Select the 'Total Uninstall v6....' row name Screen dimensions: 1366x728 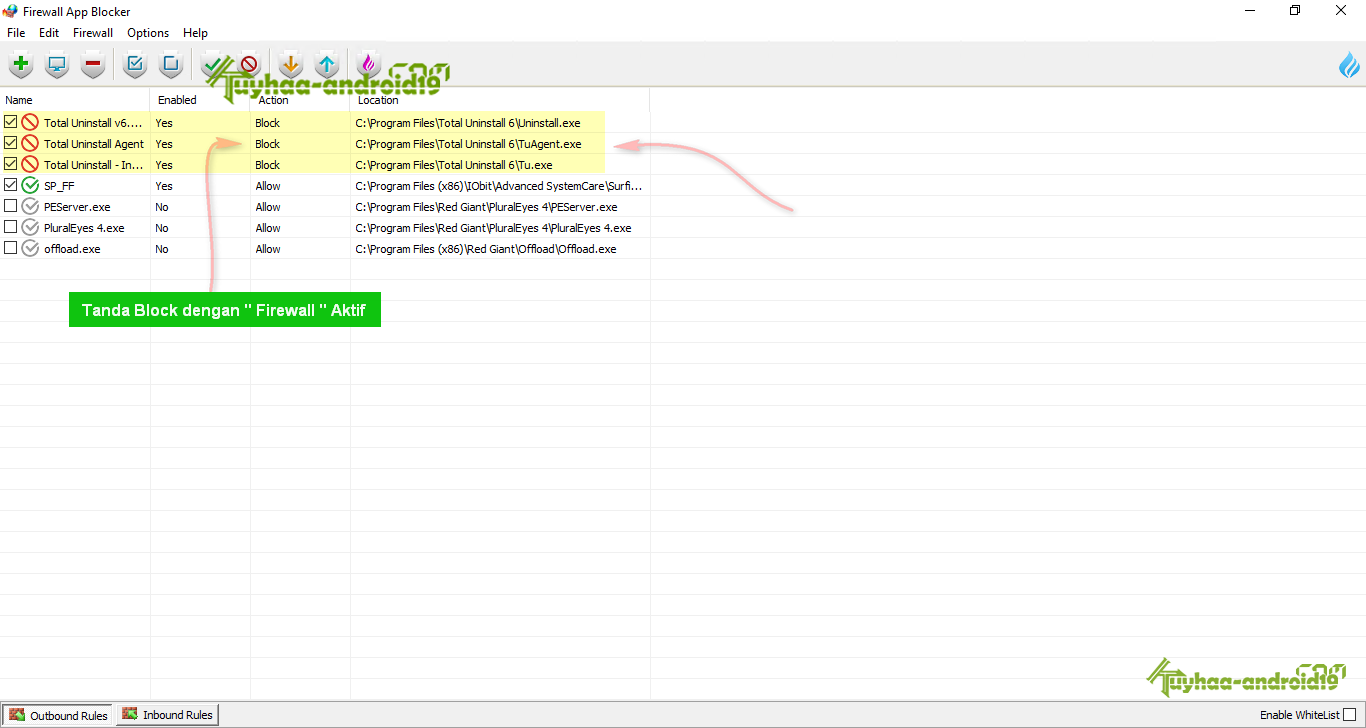click(x=94, y=123)
